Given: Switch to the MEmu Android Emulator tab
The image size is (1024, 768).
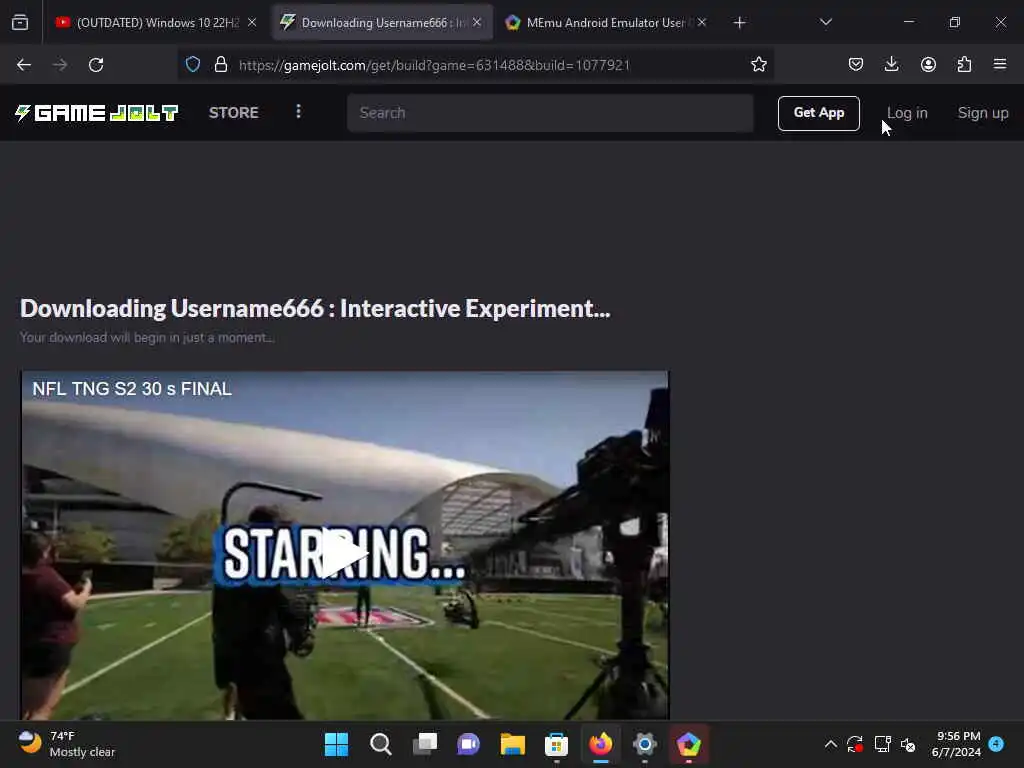Looking at the screenshot, I should (x=598, y=23).
